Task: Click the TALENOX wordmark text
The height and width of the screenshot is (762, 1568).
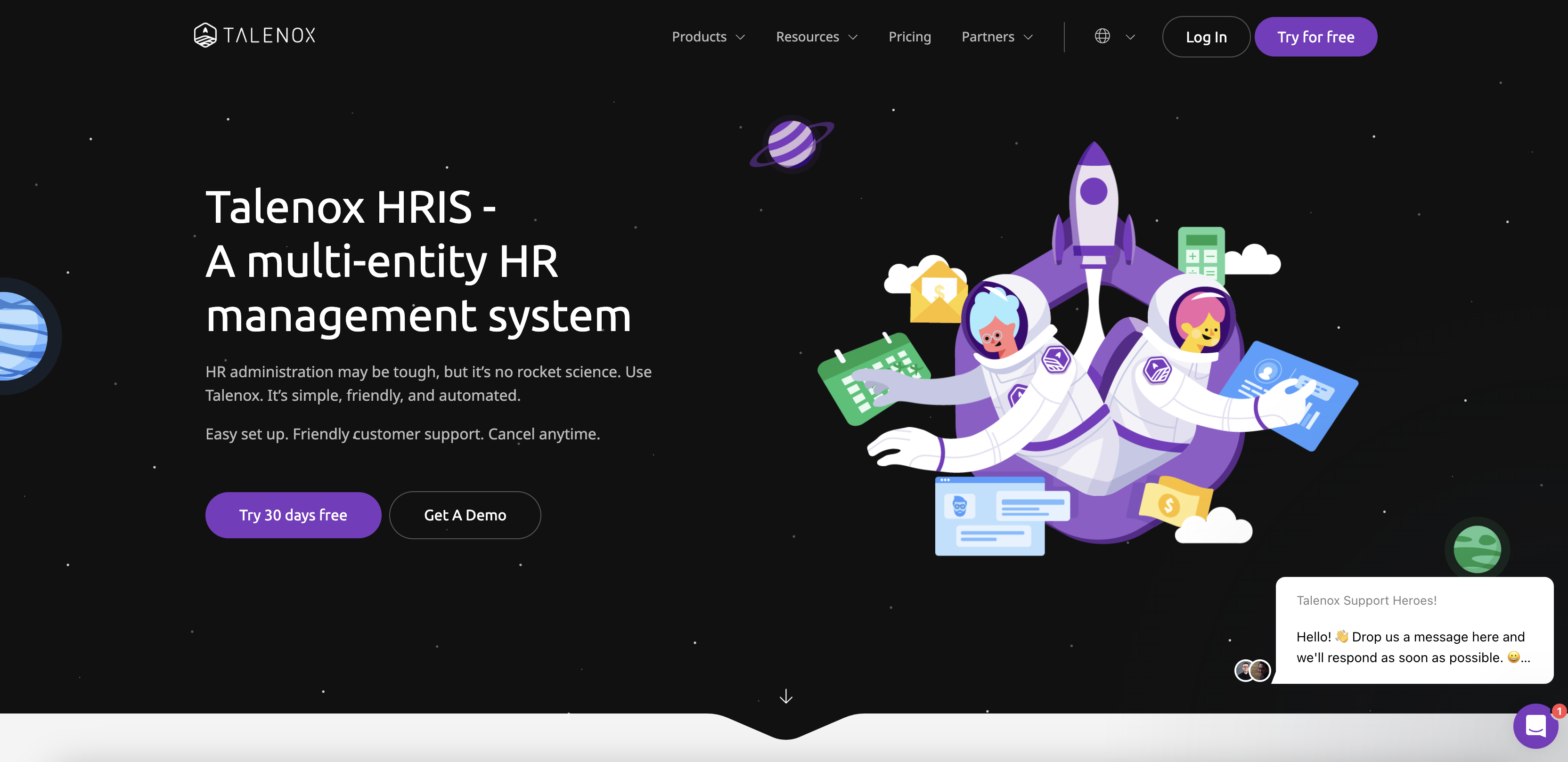Action: (x=269, y=35)
